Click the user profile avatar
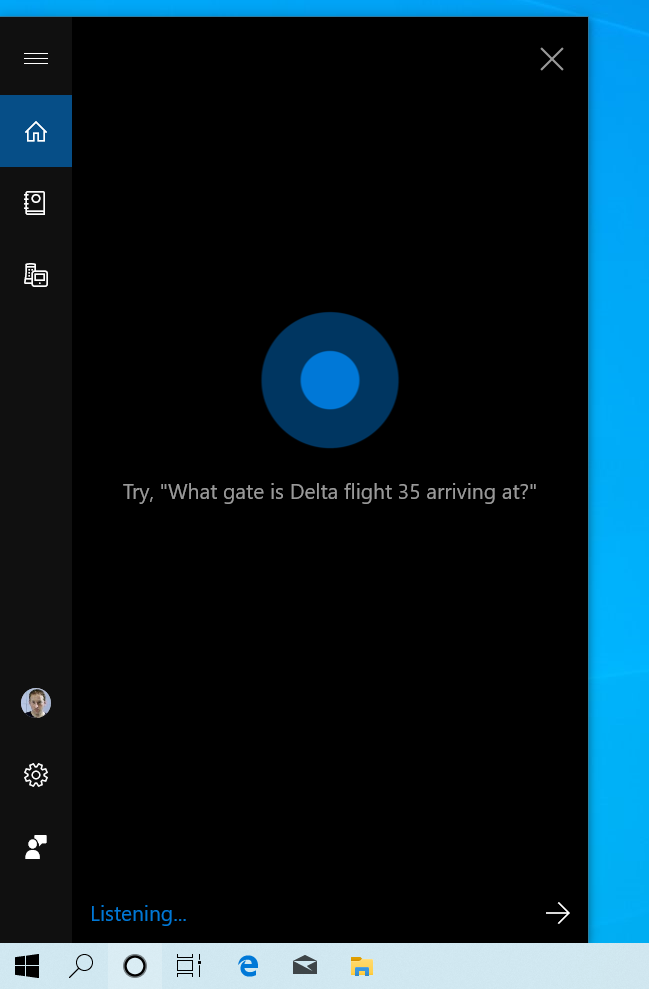The image size is (649, 989). tap(36, 703)
